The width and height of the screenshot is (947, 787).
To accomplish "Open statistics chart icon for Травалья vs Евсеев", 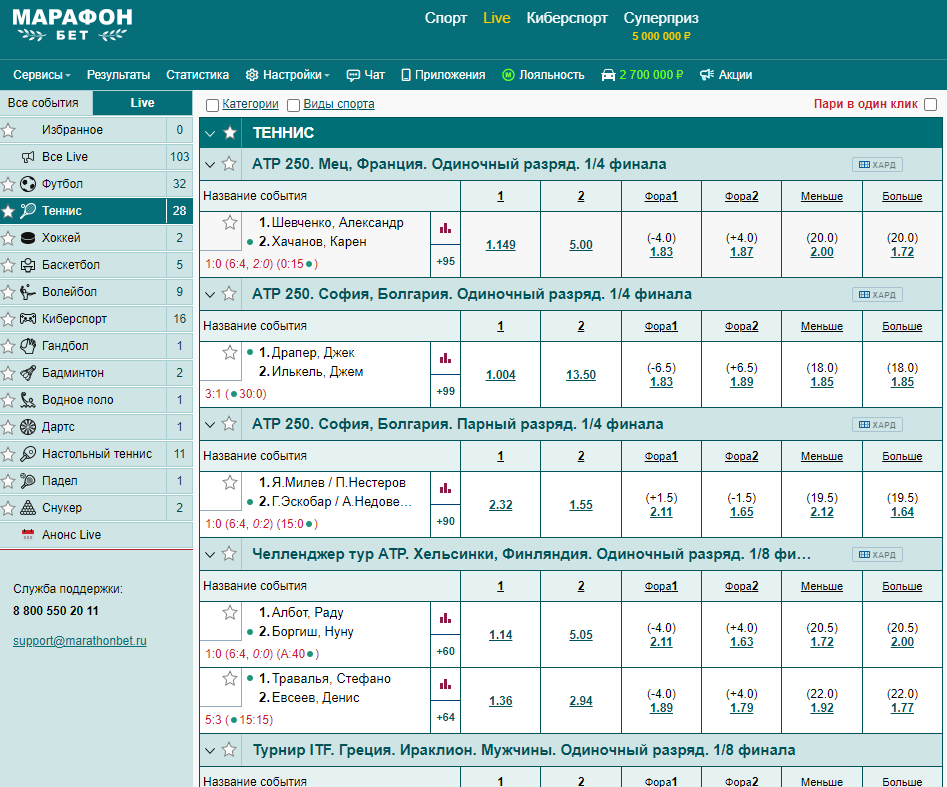I will click(x=445, y=684).
